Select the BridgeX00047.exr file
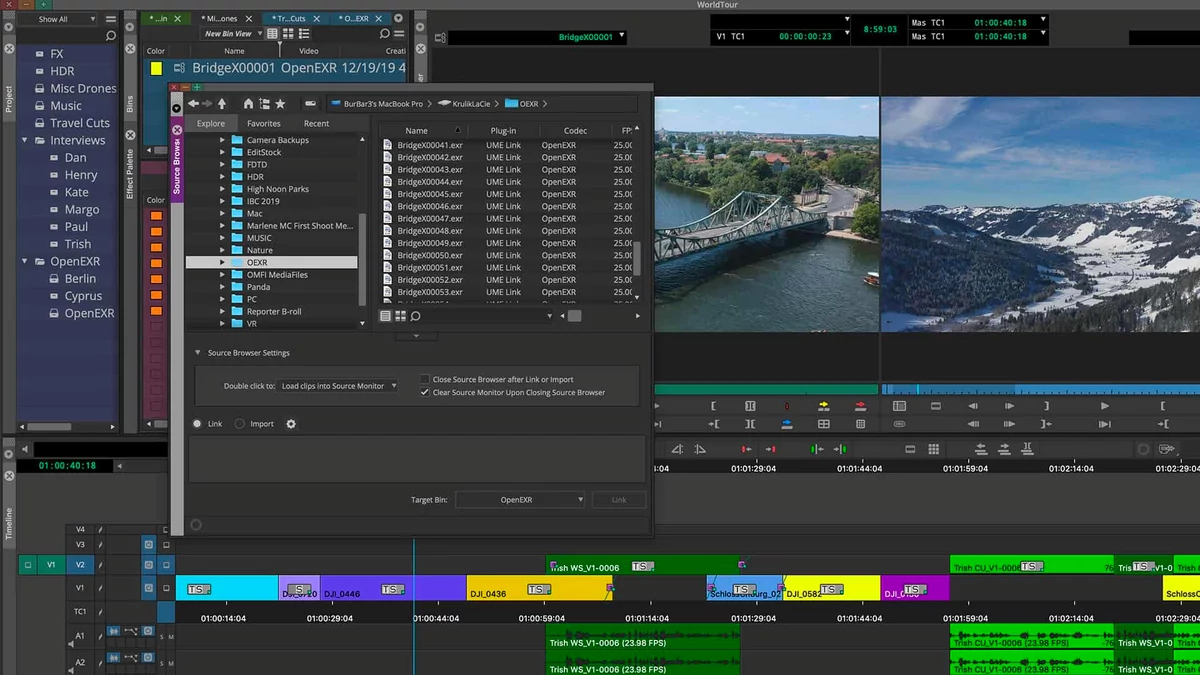Viewport: 1200px width, 675px height. (430, 219)
